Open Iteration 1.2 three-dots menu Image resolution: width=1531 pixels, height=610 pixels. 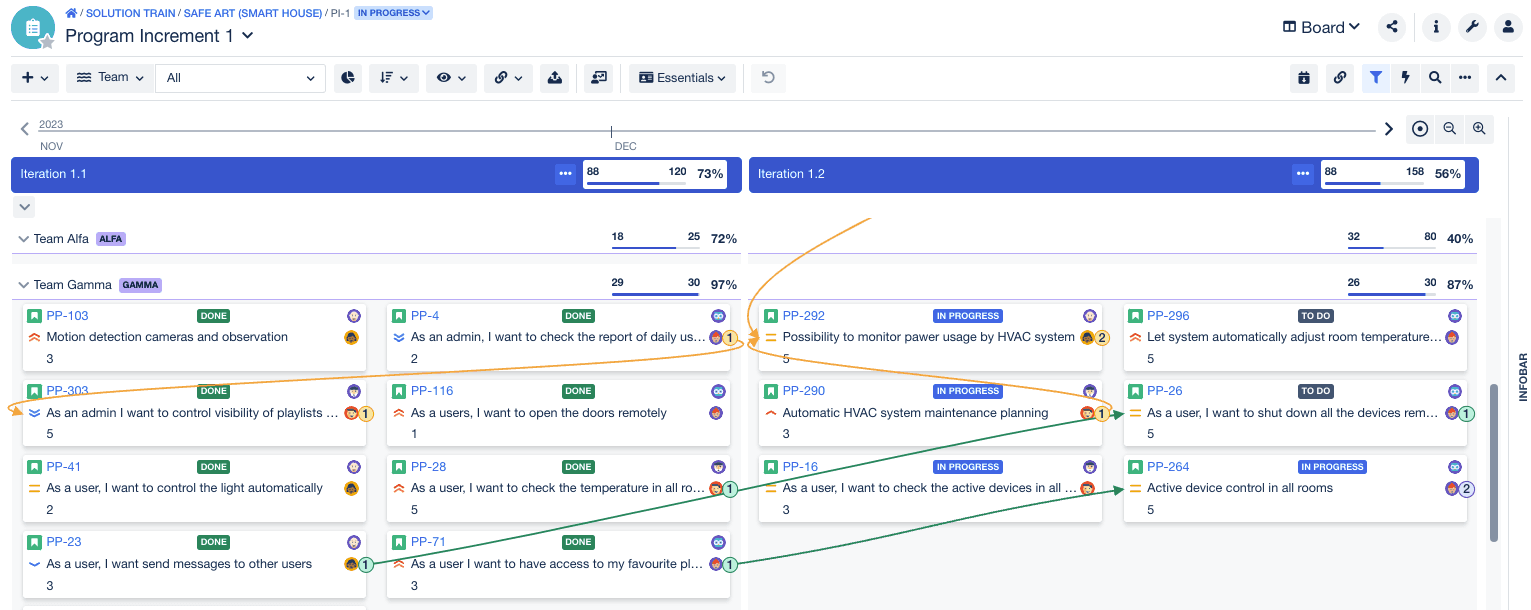(1303, 174)
